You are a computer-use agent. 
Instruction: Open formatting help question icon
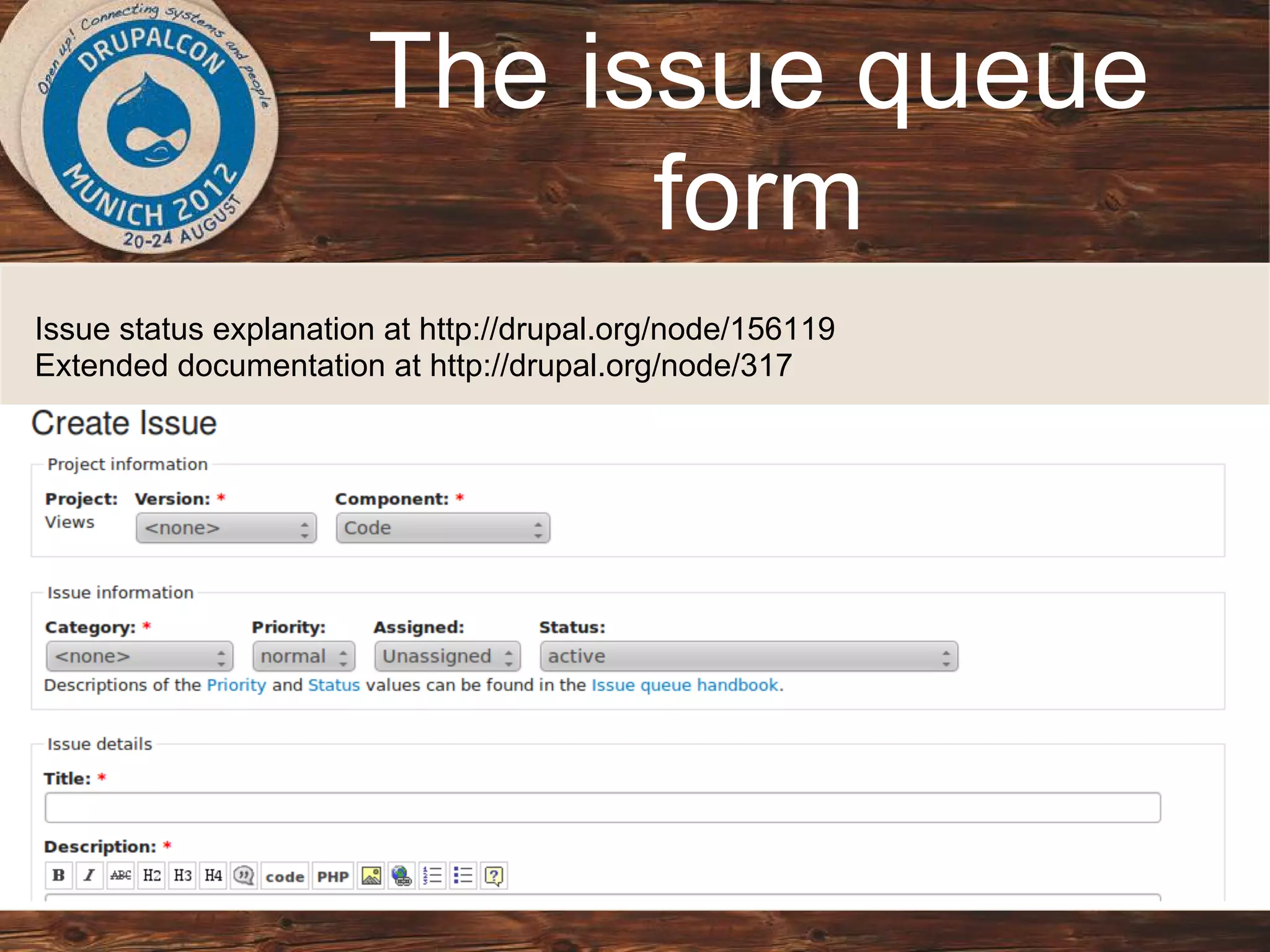[x=494, y=875]
